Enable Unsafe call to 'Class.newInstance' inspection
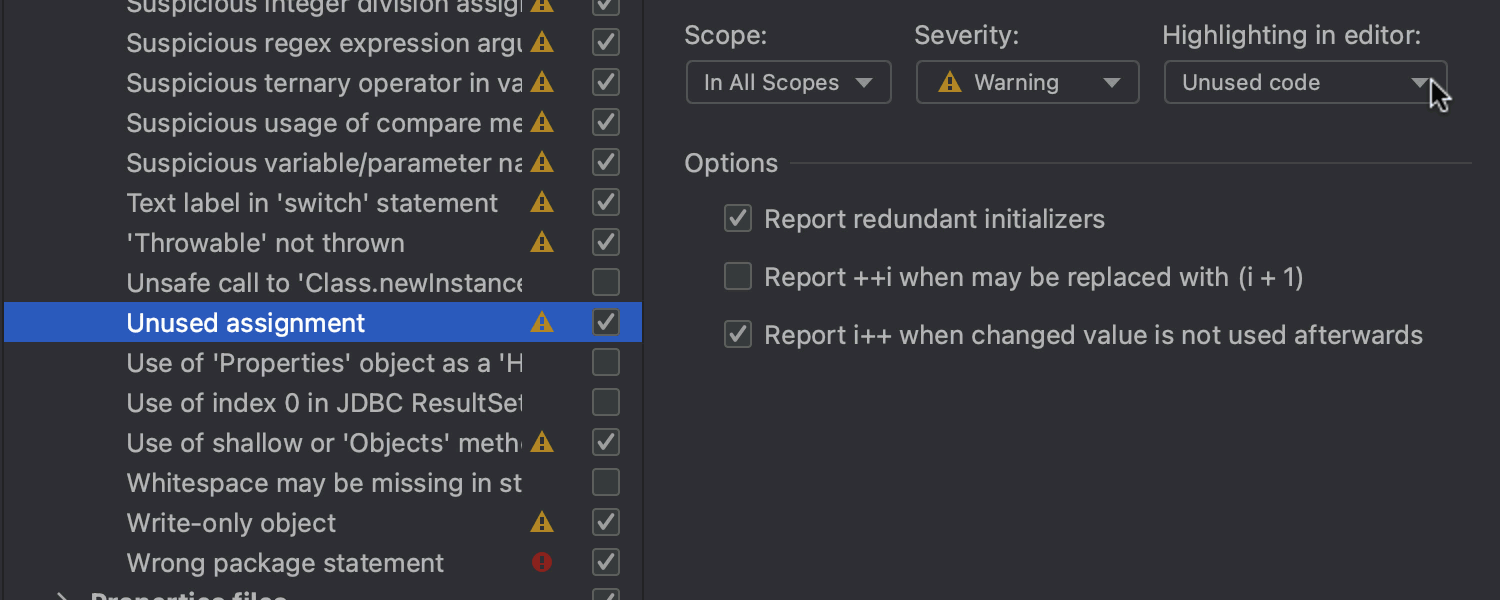This screenshot has width=1500, height=600. coord(606,282)
